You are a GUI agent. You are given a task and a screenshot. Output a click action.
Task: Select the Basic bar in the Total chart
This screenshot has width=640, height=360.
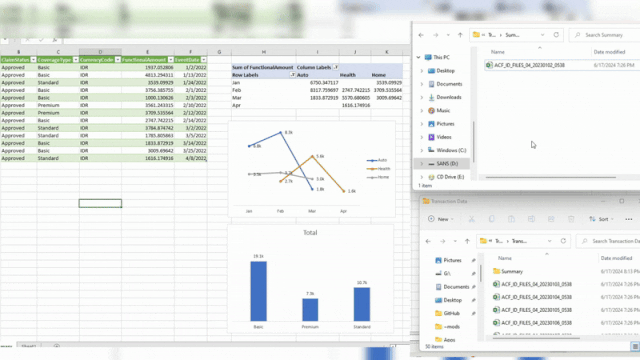258,291
